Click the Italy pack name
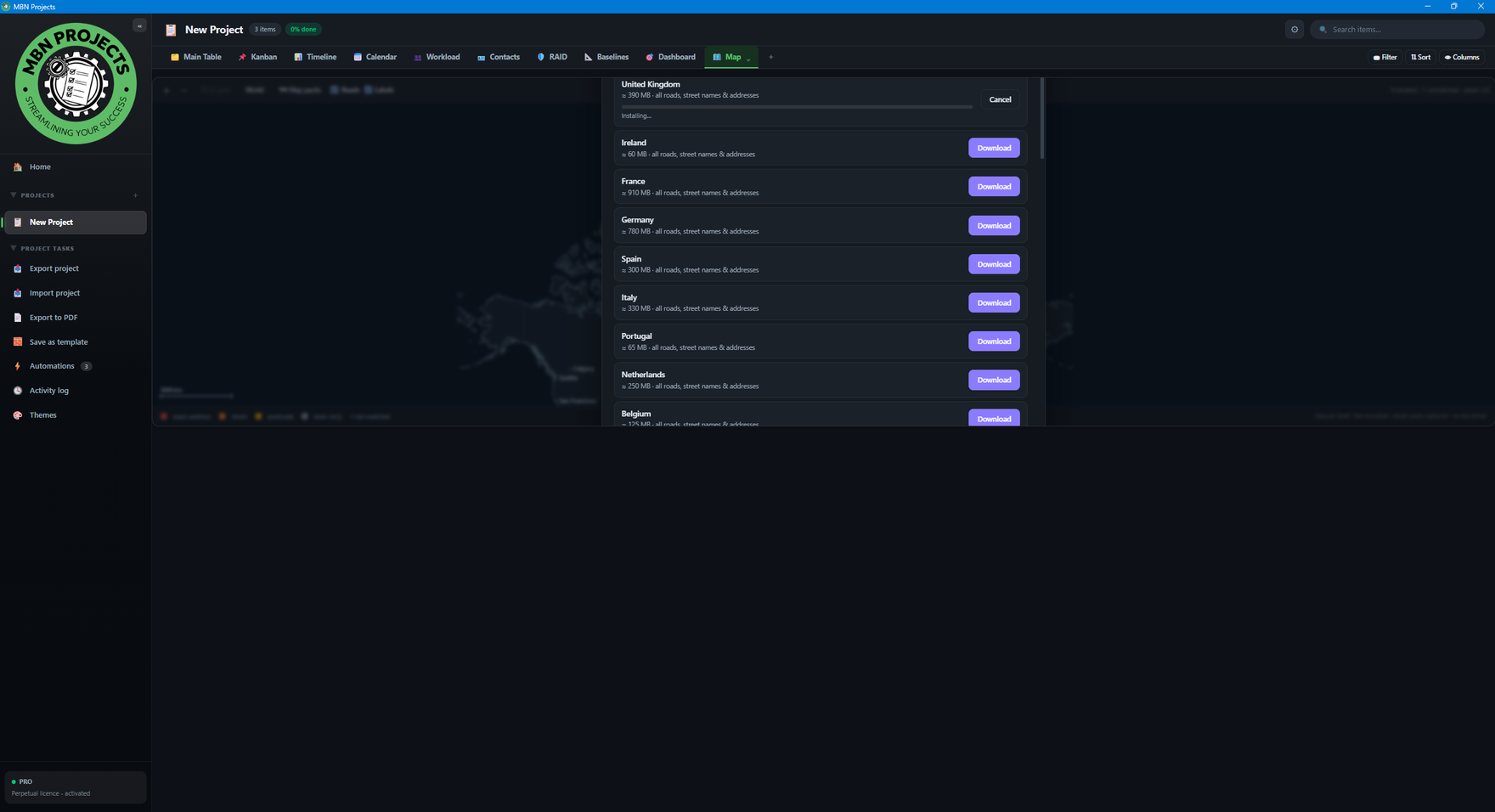The width and height of the screenshot is (1495, 812). pyautogui.click(x=629, y=297)
